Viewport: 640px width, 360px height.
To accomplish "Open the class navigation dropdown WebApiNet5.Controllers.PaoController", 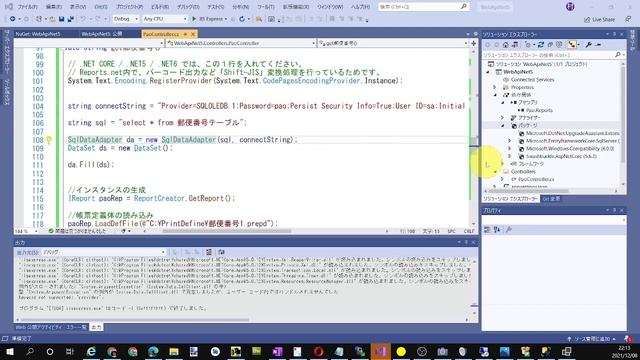I will coord(241,43).
